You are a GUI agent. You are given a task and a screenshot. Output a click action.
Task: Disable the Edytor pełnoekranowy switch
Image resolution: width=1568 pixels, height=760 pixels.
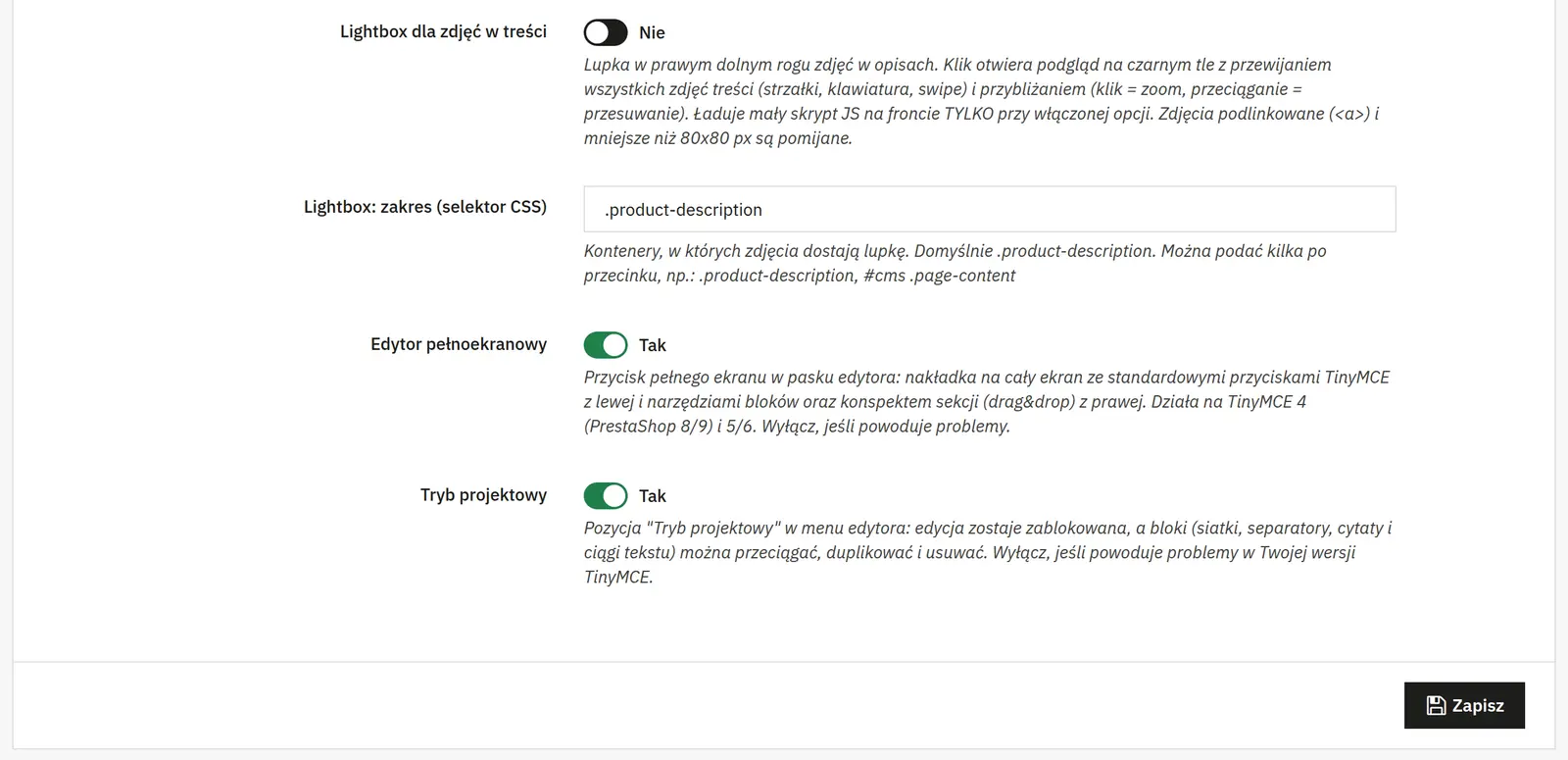click(606, 345)
